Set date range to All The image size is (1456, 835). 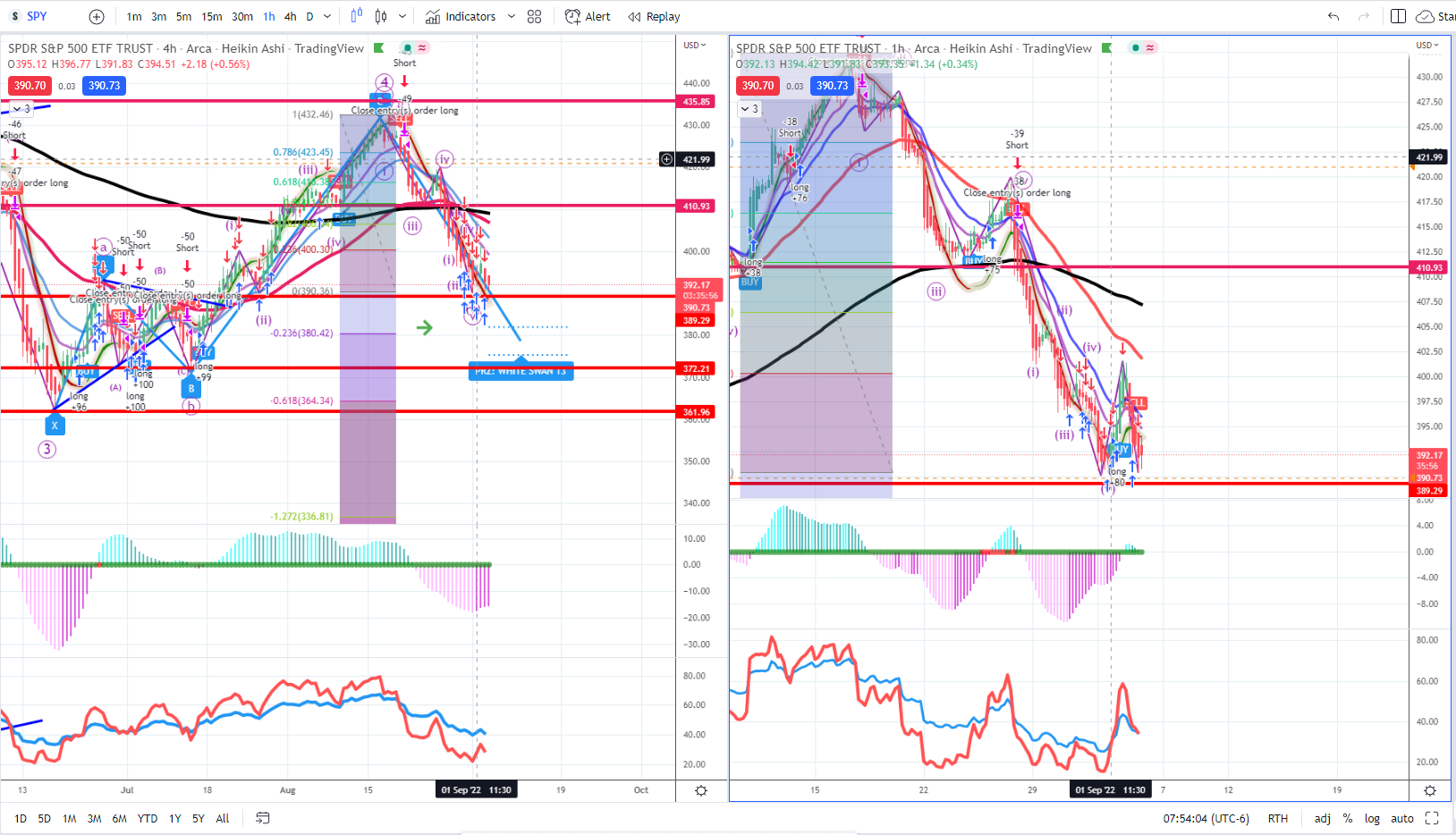click(223, 818)
